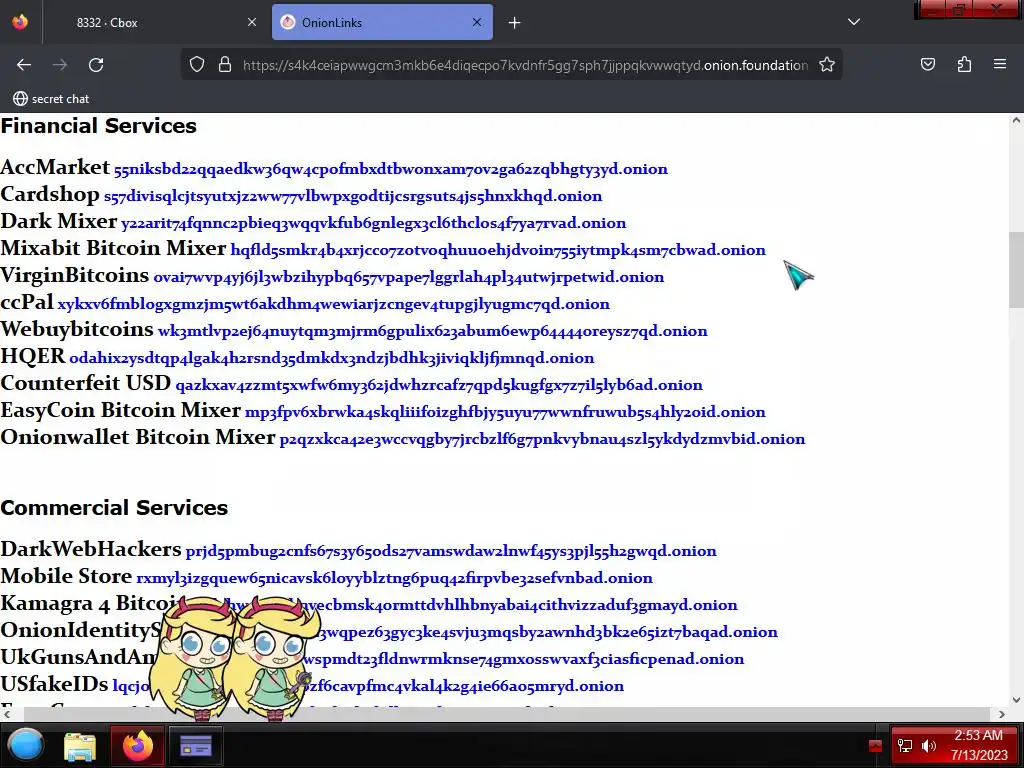
Task: Click the scroll down arrow
Action: pyautogui.click(x=1016, y=700)
